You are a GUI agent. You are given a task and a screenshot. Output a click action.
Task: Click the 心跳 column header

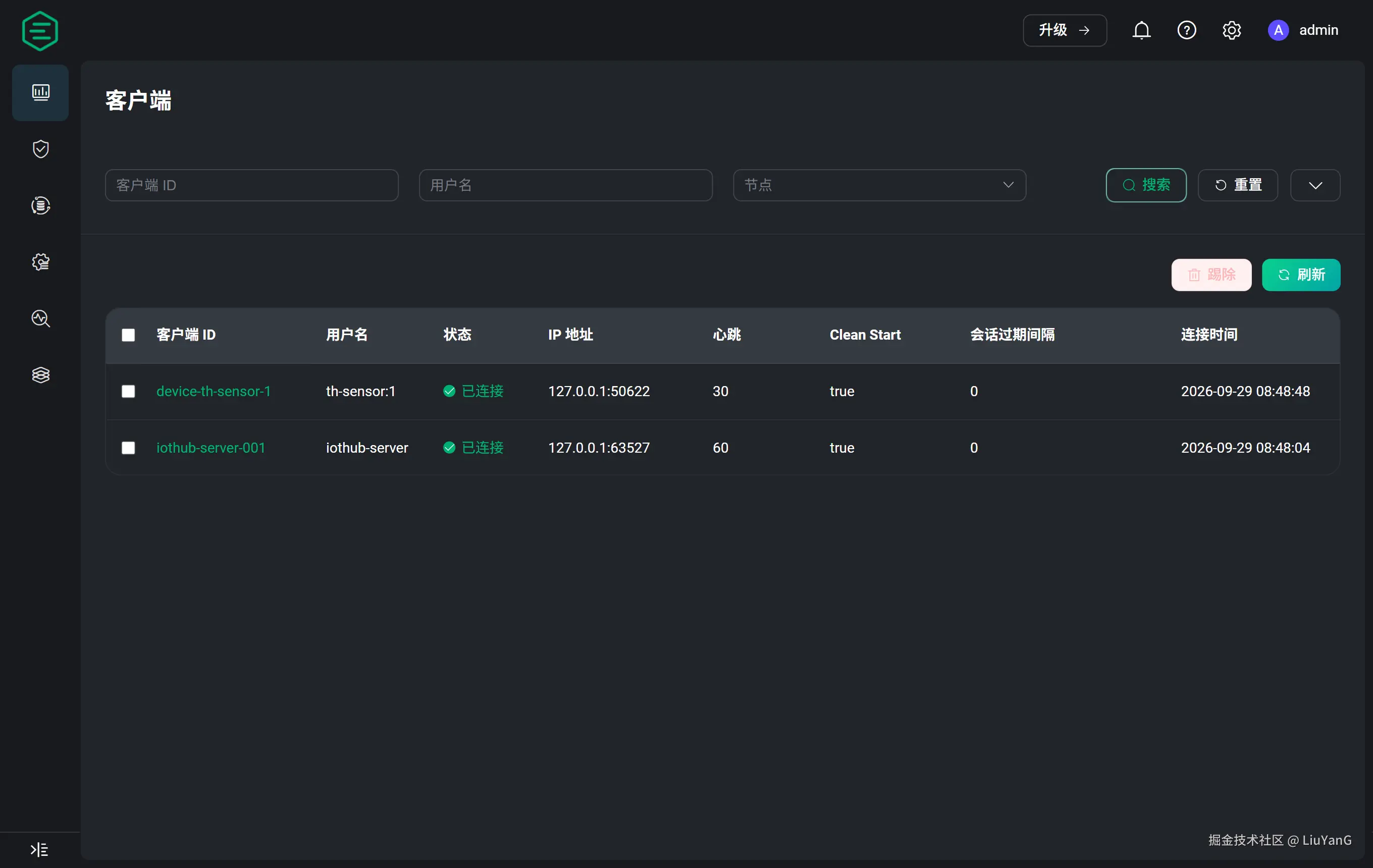point(726,335)
